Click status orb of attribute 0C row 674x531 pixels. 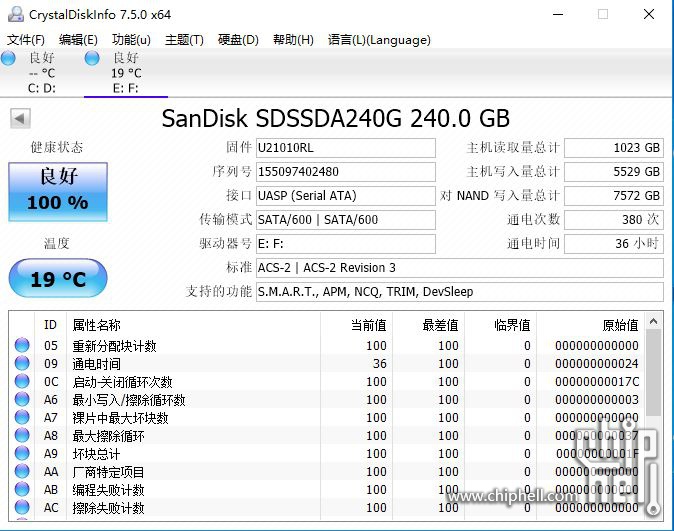click(22, 381)
